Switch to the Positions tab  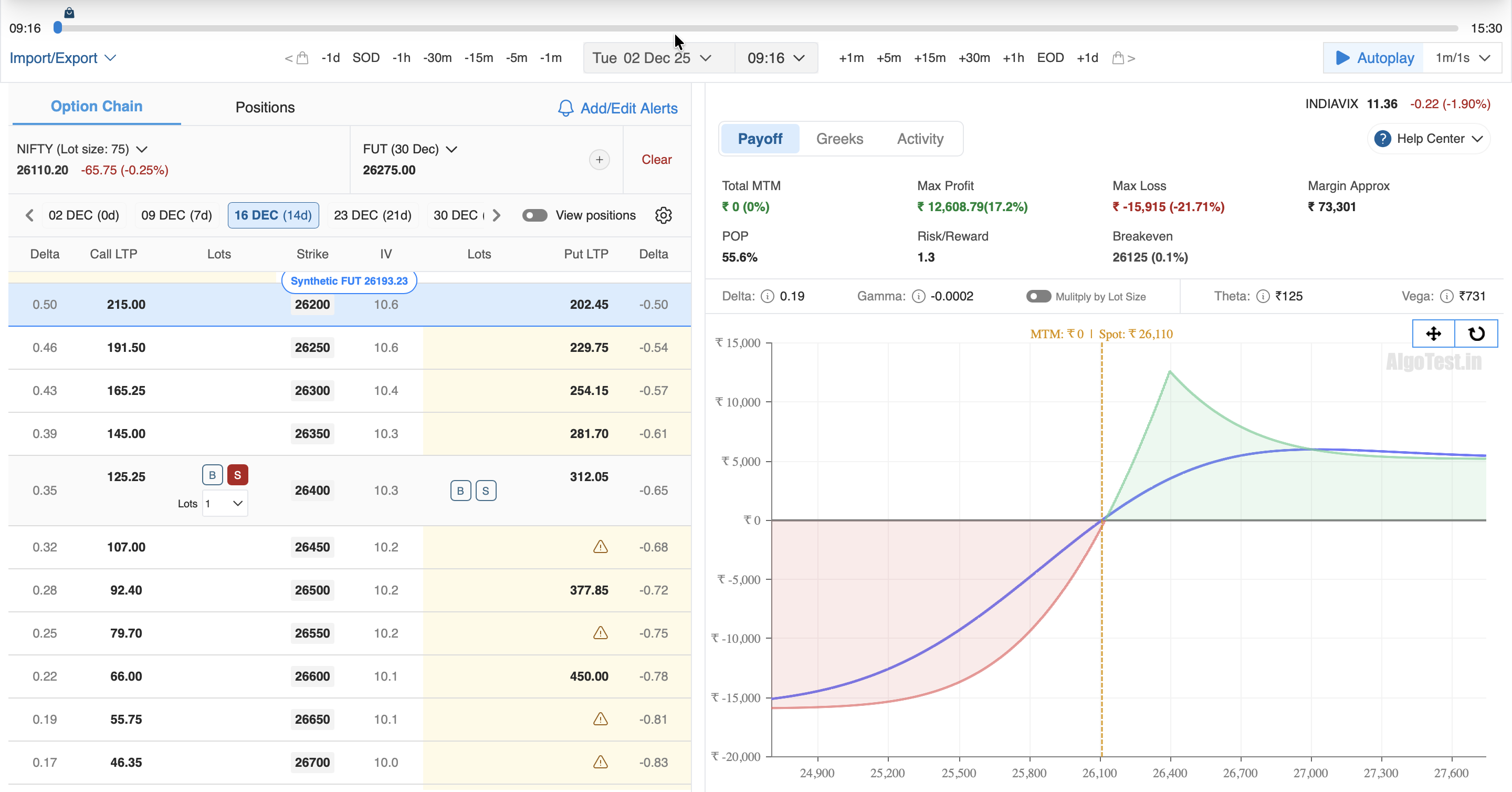tap(265, 108)
